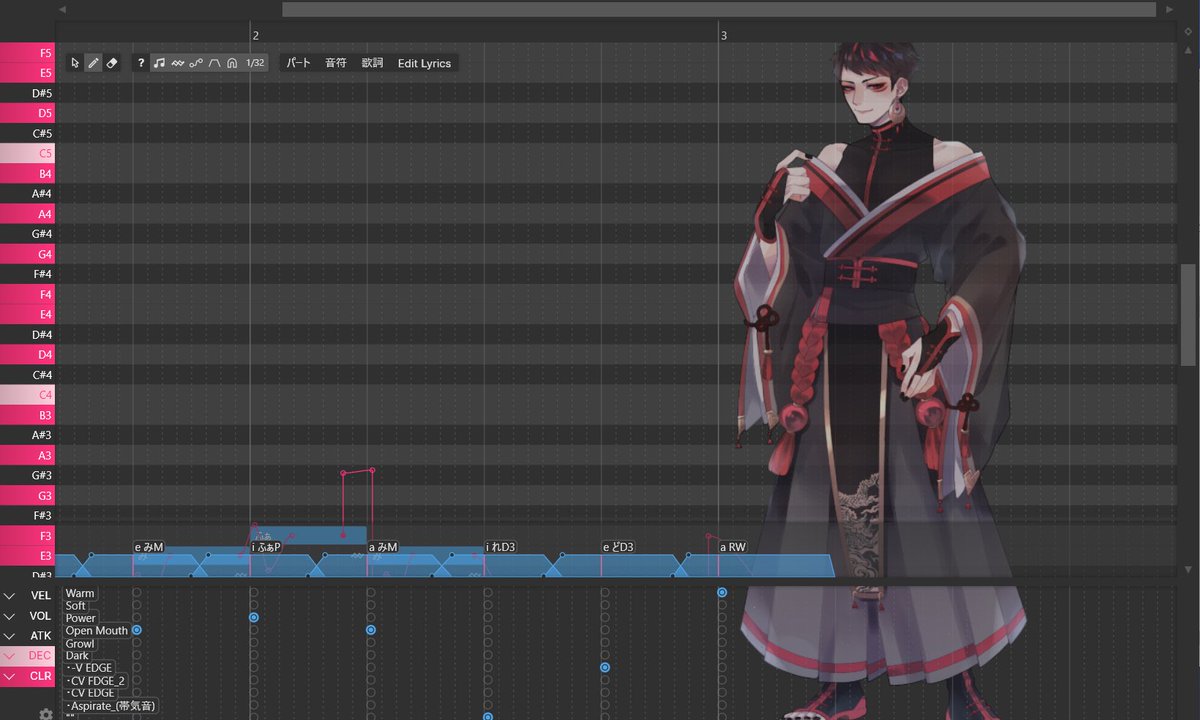Image resolution: width=1200 pixels, height=720 pixels.
Task: Expand the chevron beside CLR
Action: pyautogui.click(x=9, y=676)
